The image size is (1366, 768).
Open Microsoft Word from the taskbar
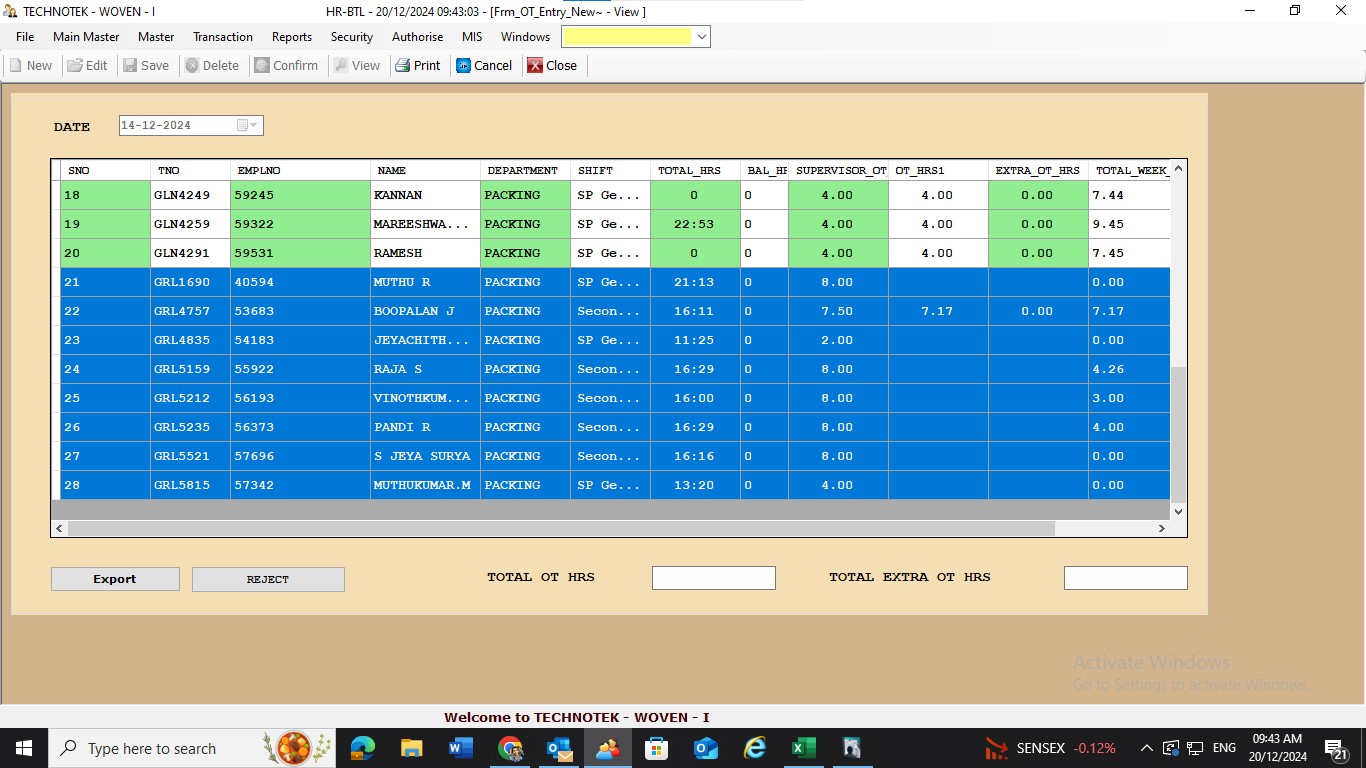pos(461,748)
